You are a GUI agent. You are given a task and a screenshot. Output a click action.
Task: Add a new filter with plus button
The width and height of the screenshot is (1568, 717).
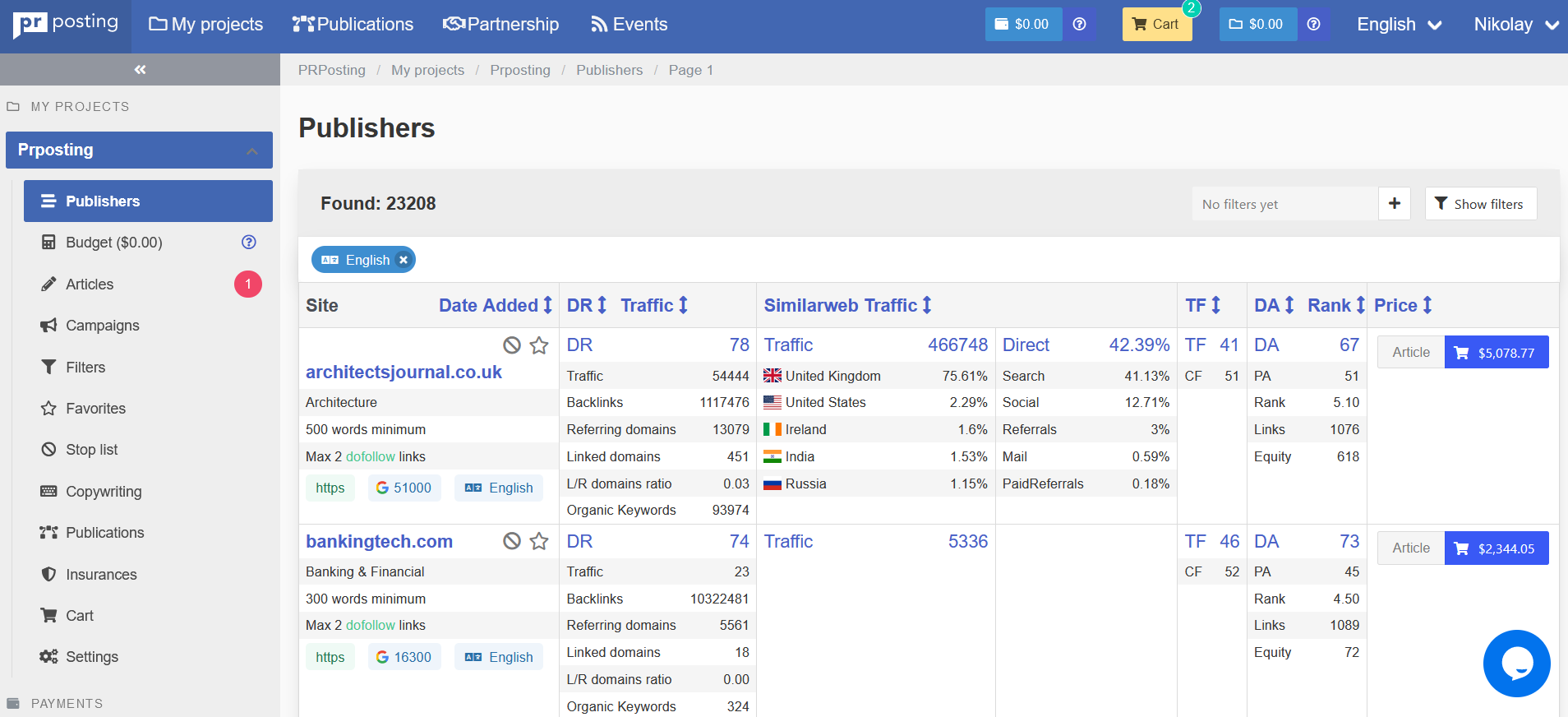click(x=1395, y=203)
